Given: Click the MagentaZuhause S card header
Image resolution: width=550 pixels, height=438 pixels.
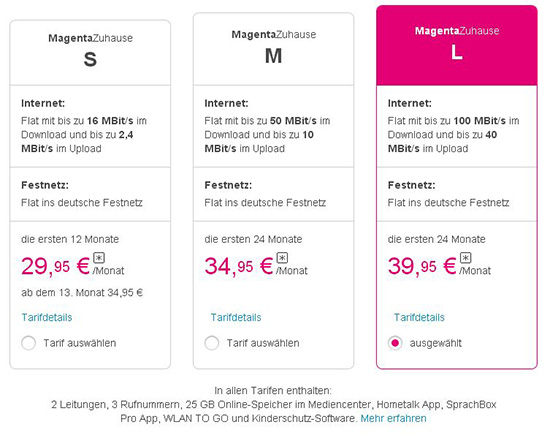Looking at the screenshot, I should tap(90, 53).
